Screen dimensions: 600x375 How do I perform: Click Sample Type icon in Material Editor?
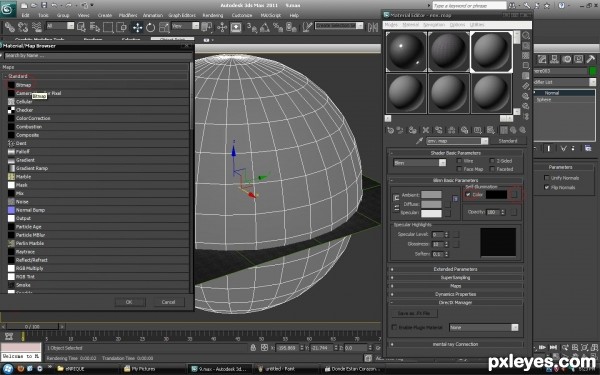pyautogui.click(x=526, y=36)
